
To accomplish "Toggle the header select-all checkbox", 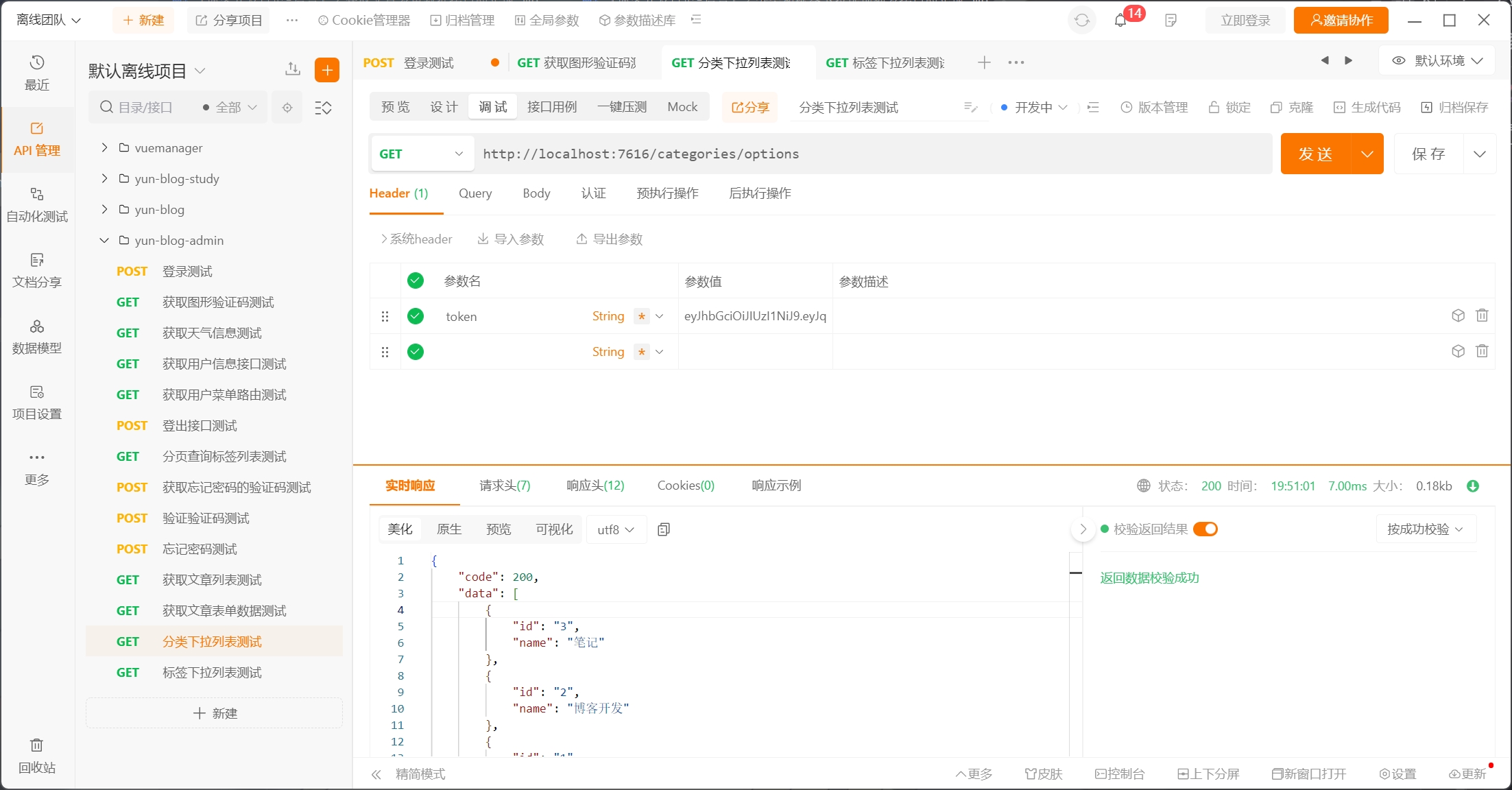I will pyautogui.click(x=416, y=280).
